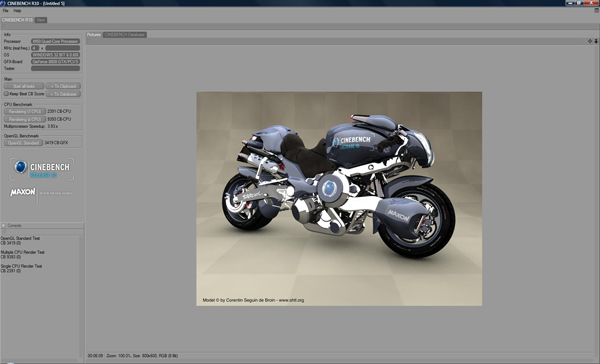Screen dimensions: 600x364
Task: Click the rendered motorcycle picture
Action: pos(339,199)
